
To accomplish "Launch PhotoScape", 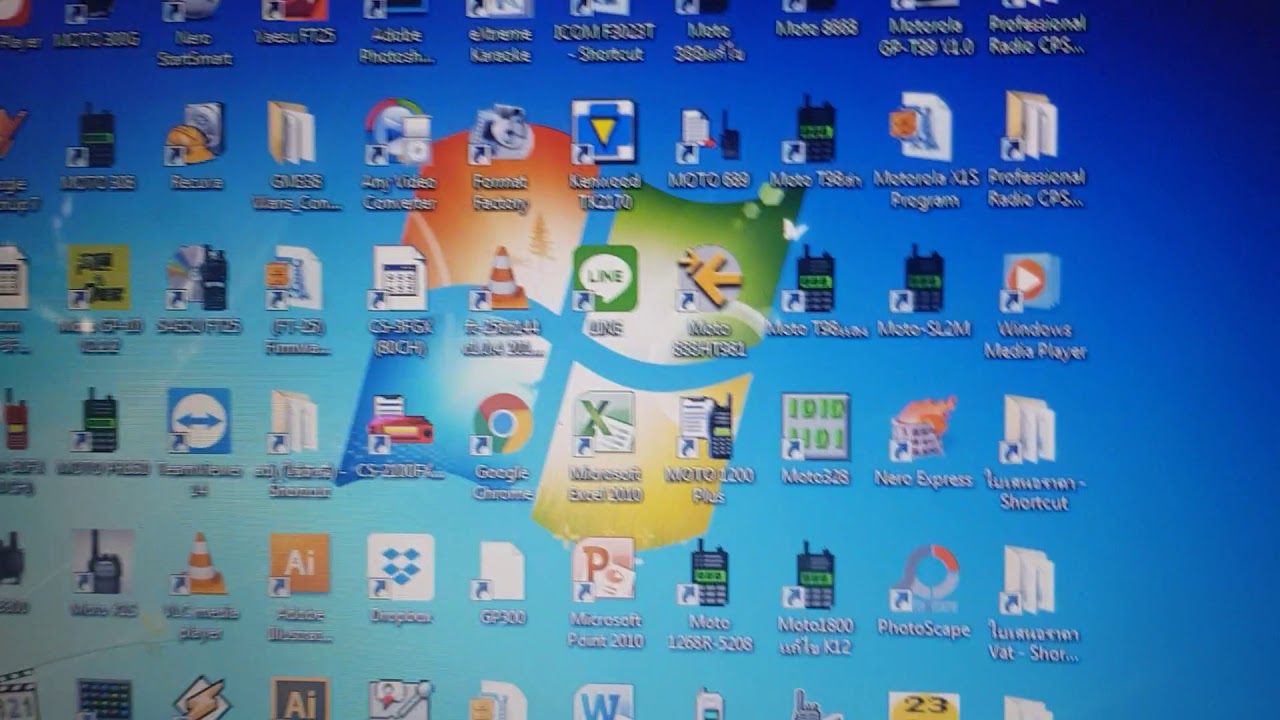I will coord(925,578).
